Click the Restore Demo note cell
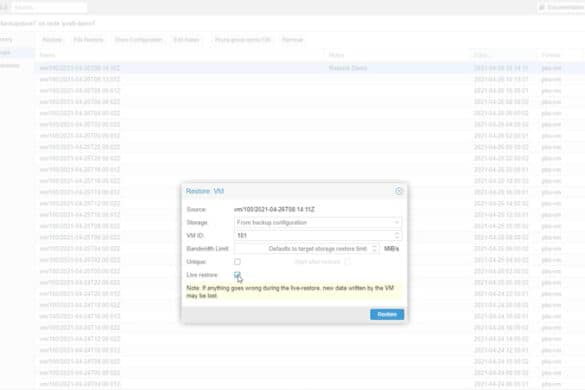Screen dimensions: 585x390 [348, 68]
